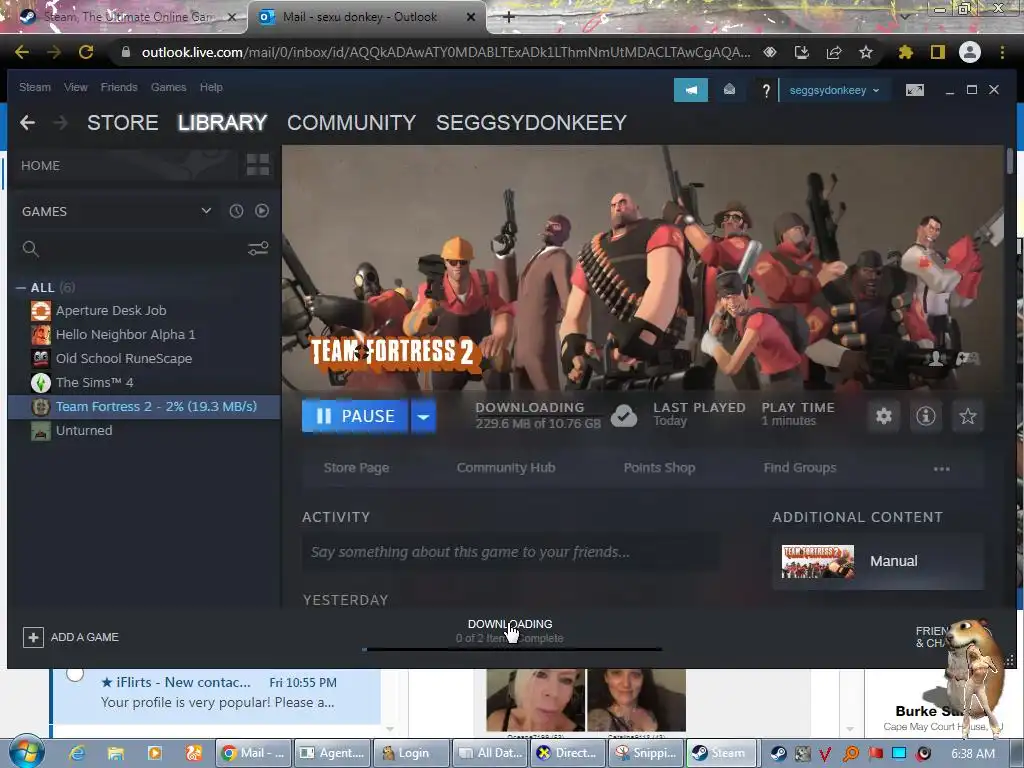Image resolution: width=1024 pixels, height=768 pixels.
Task: Click plus icon to add a game
Action: tap(33, 637)
